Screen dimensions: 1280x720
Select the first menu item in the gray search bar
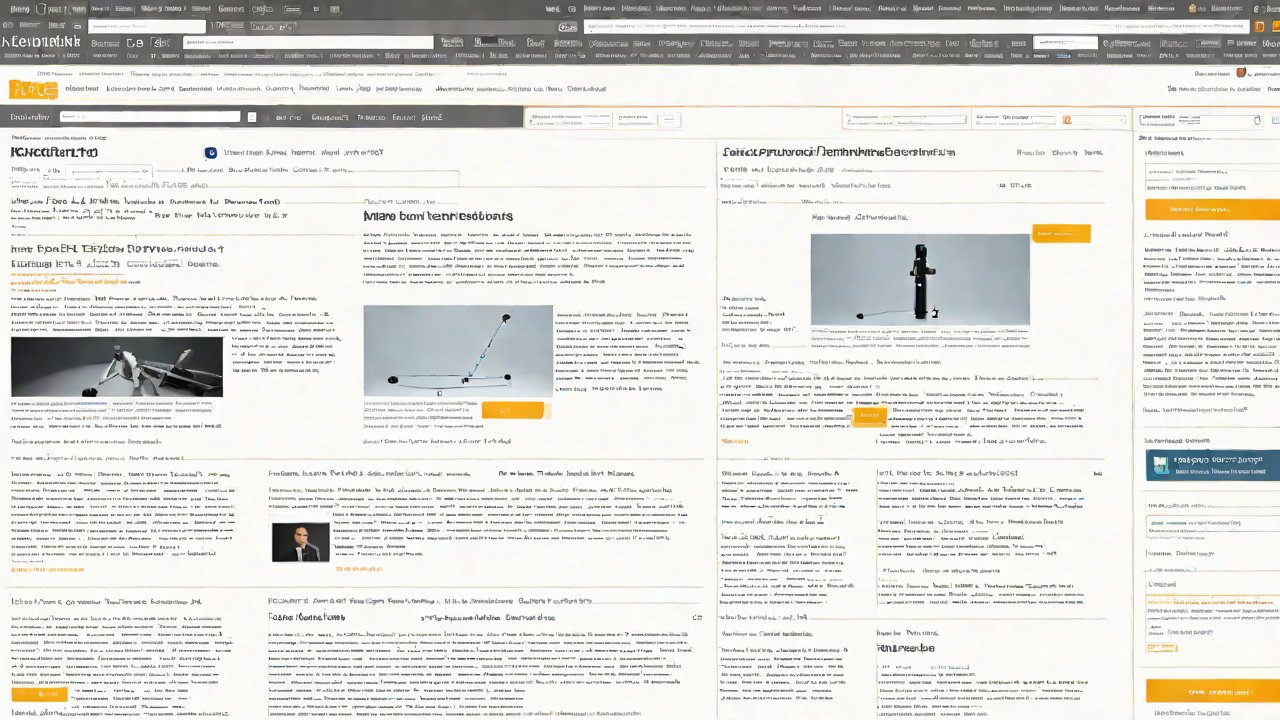pyautogui.click(x=288, y=117)
